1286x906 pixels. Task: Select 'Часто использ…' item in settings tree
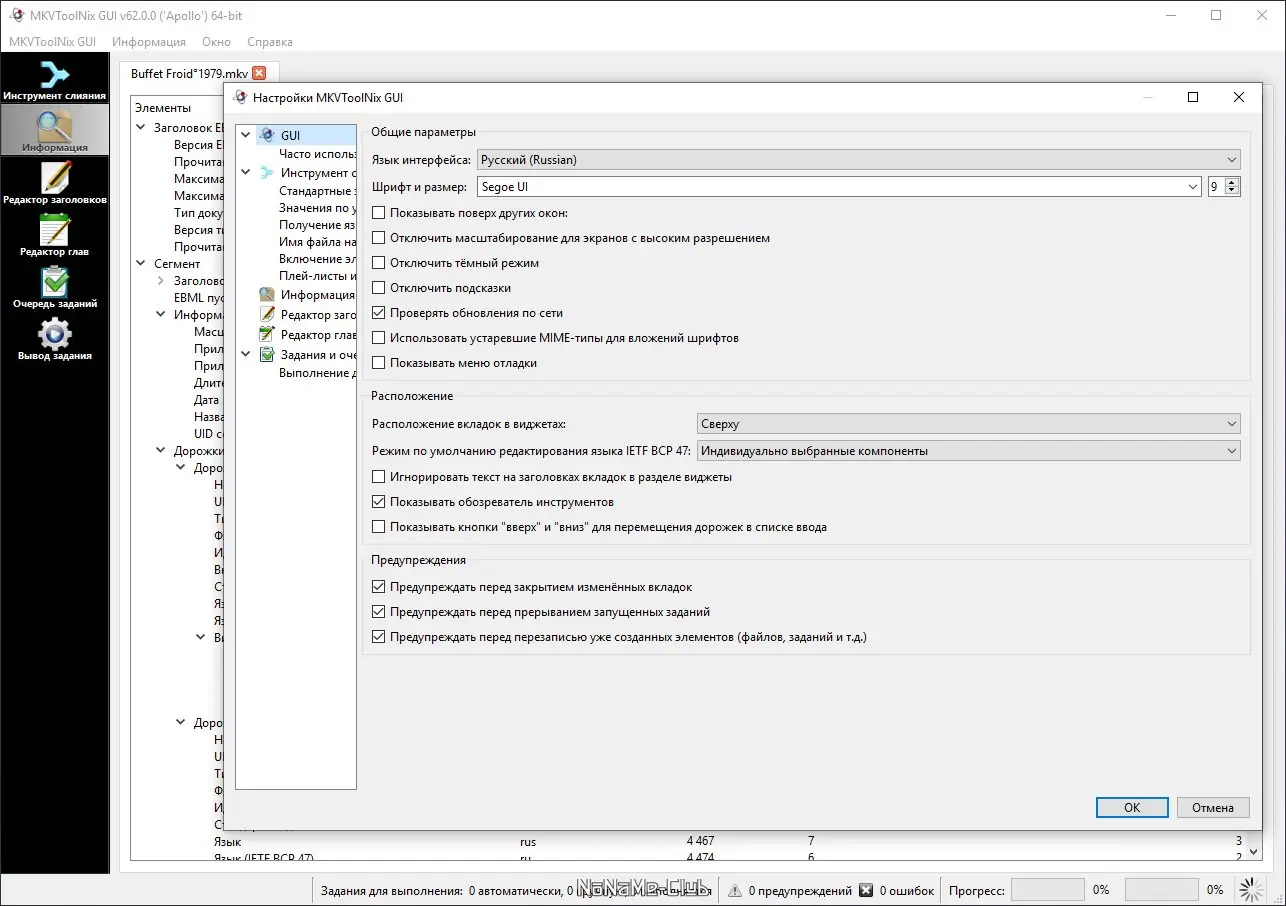tap(317, 154)
